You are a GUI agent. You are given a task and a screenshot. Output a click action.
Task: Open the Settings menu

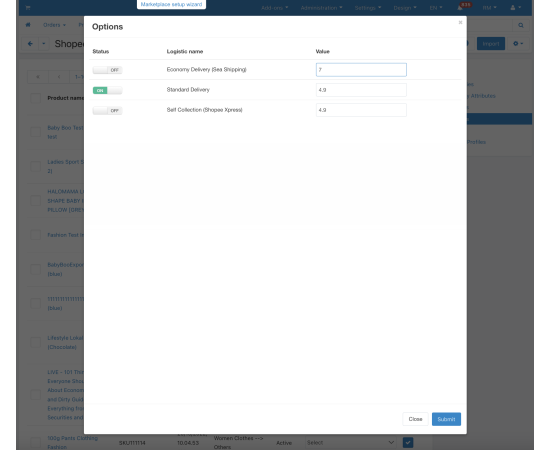(x=368, y=8)
